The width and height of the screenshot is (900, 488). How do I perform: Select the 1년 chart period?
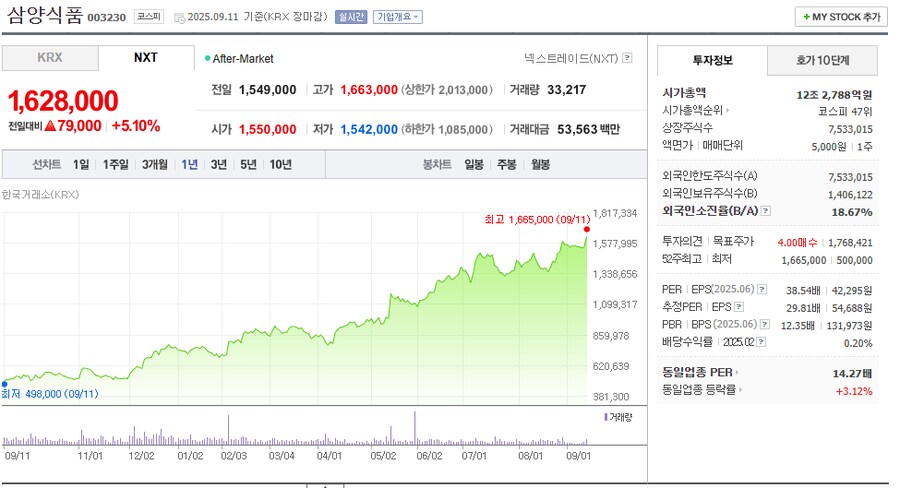point(189,165)
